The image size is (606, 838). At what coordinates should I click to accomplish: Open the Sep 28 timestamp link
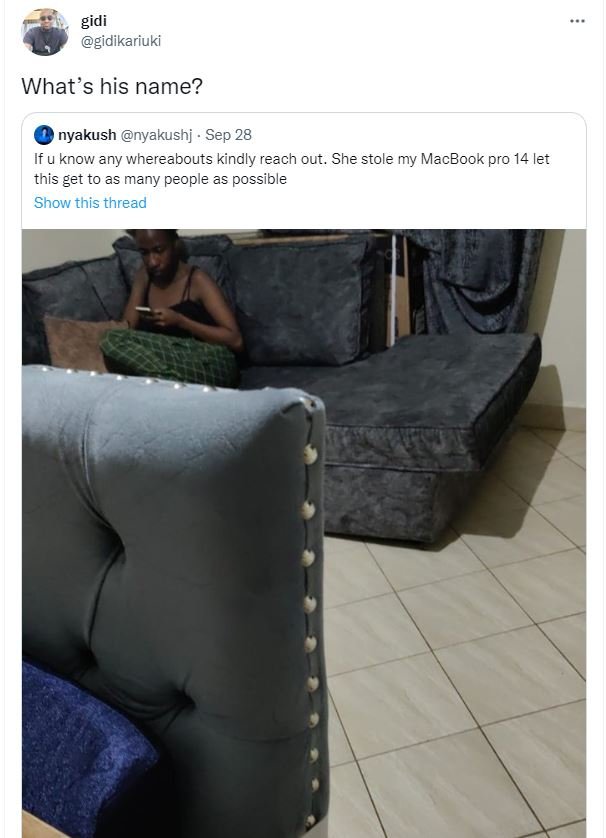[228, 135]
